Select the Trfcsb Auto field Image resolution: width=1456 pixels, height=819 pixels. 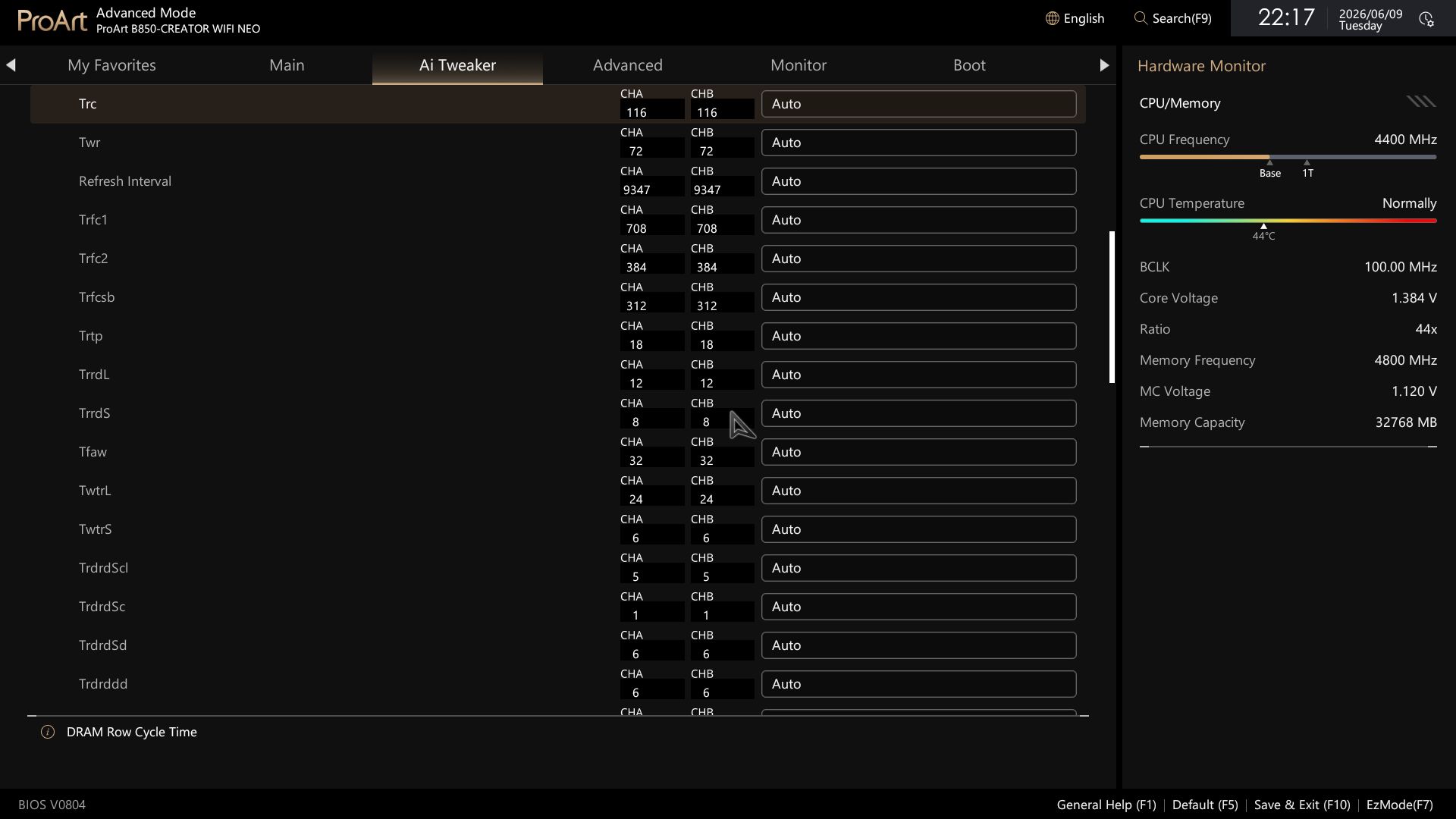(x=918, y=297)
